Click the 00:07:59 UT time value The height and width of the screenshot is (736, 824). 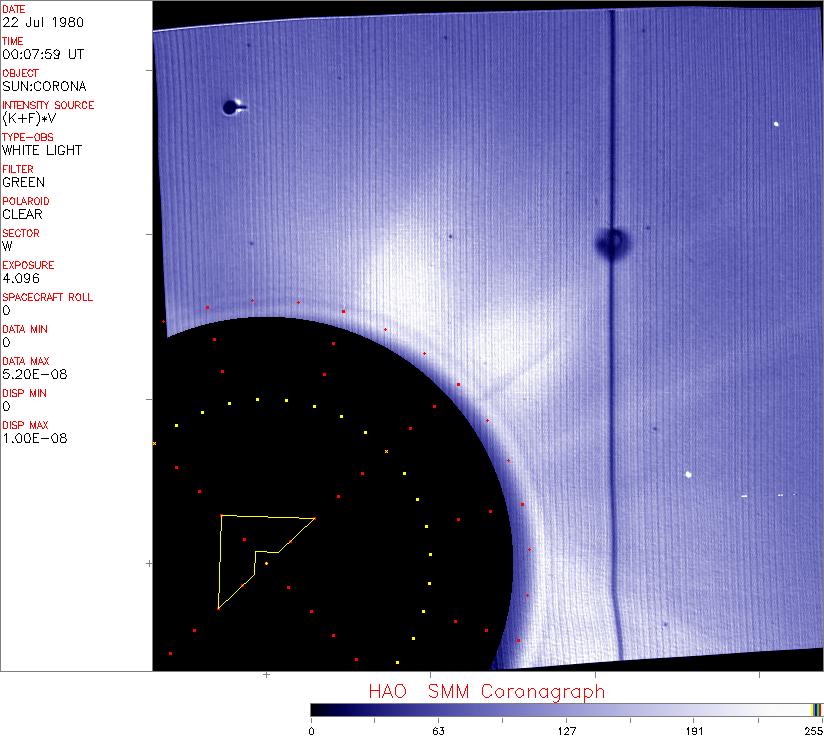coord(42,54)
